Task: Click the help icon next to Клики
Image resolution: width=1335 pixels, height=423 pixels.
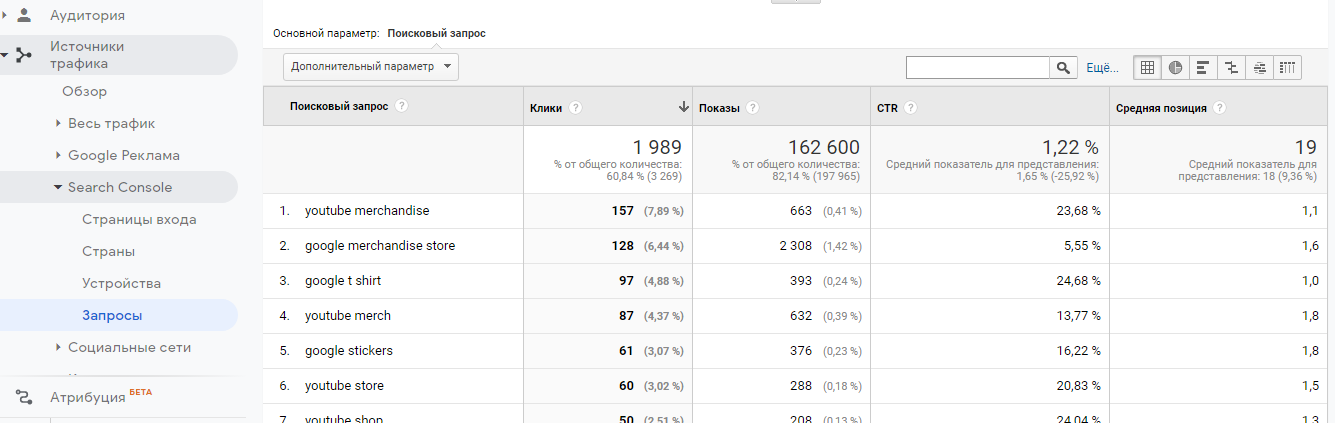Action: click(576, 108)
